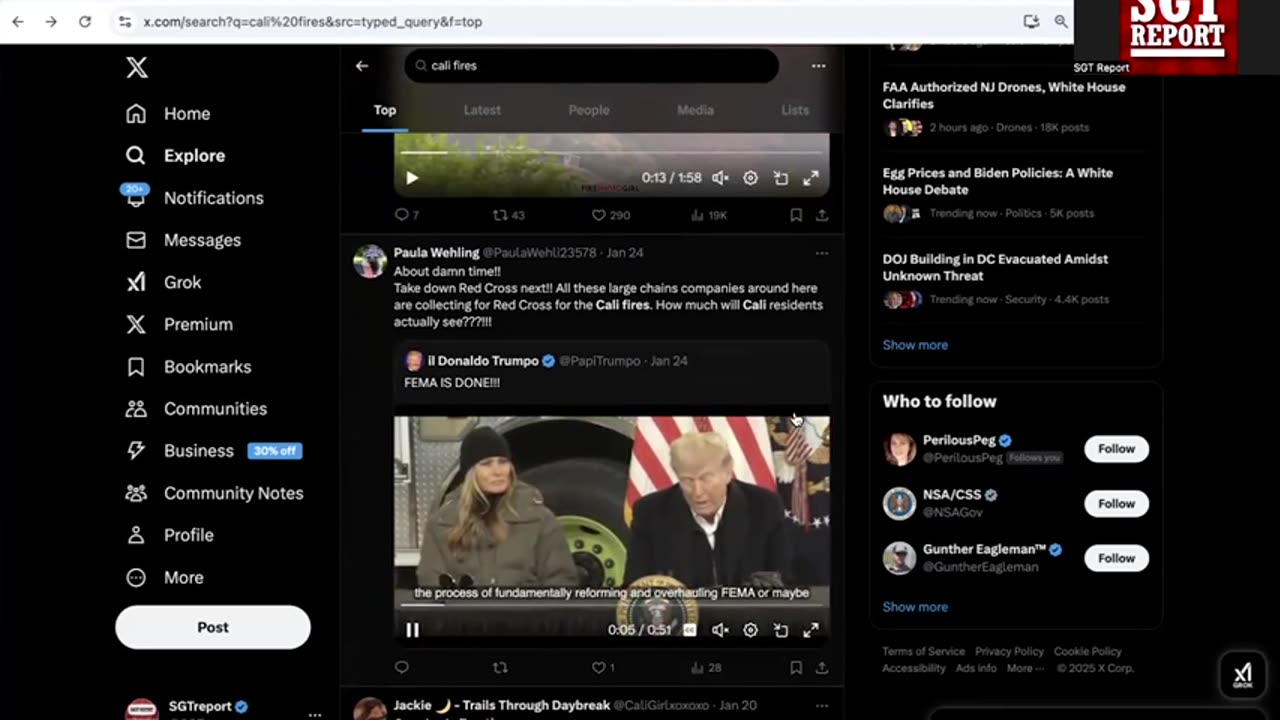Open upper video settings gear
1280x720 pixels.
click(750, 178)
